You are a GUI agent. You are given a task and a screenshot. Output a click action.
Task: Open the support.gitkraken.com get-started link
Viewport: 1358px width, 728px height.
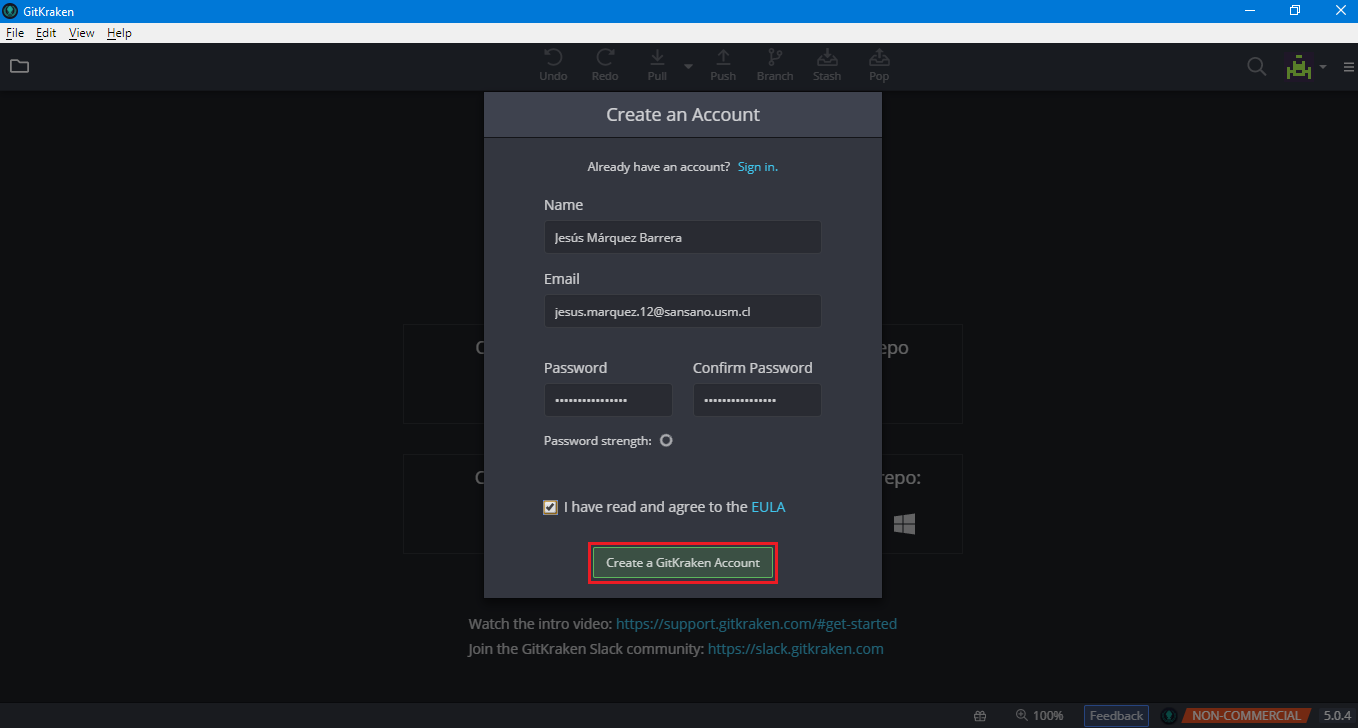click(756, 624)
